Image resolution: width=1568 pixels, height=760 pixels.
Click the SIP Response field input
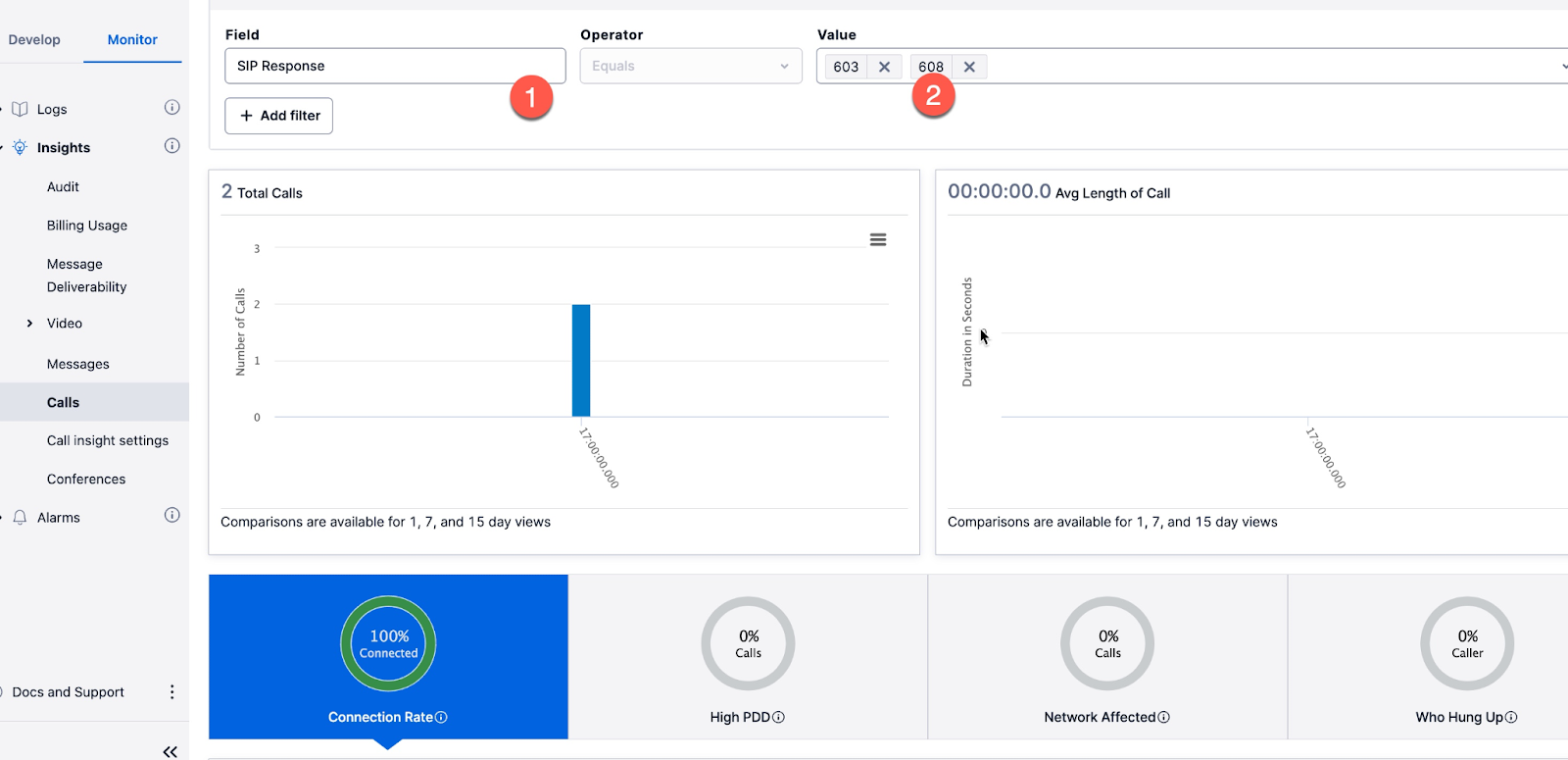[x=395, y=66]
